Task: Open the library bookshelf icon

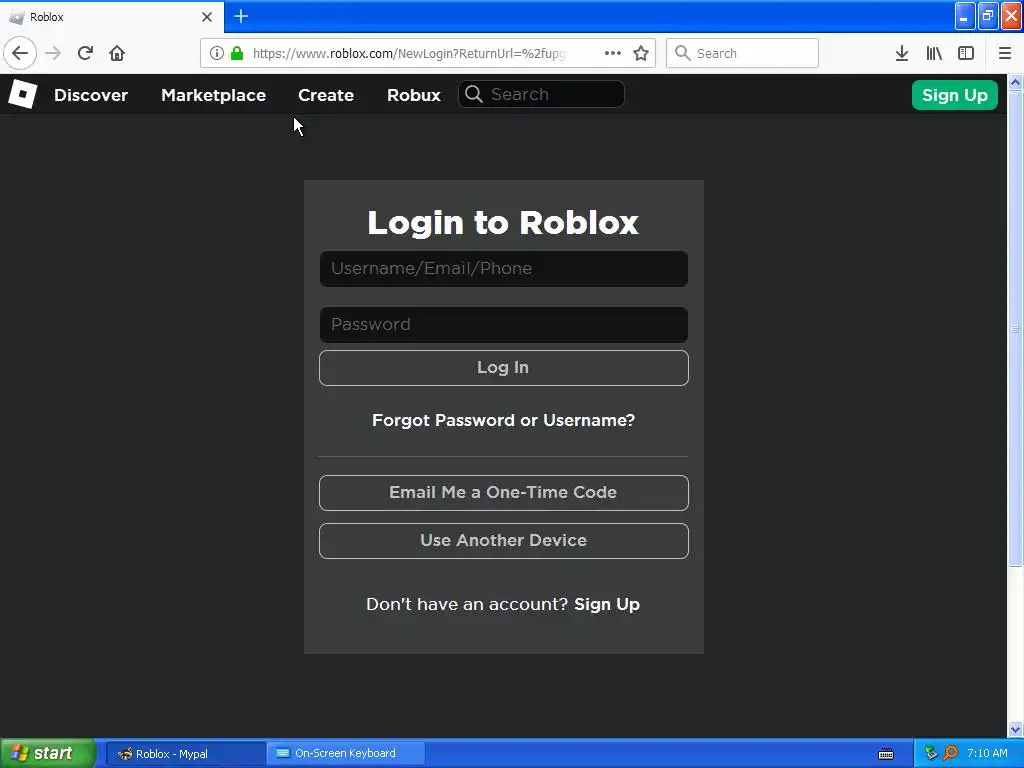Action: pos(934,53)
